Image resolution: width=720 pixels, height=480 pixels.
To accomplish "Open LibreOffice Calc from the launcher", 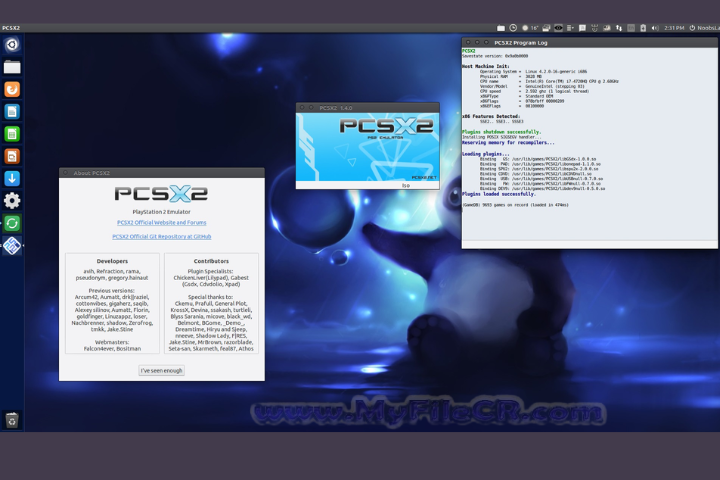I will point(12,134).
